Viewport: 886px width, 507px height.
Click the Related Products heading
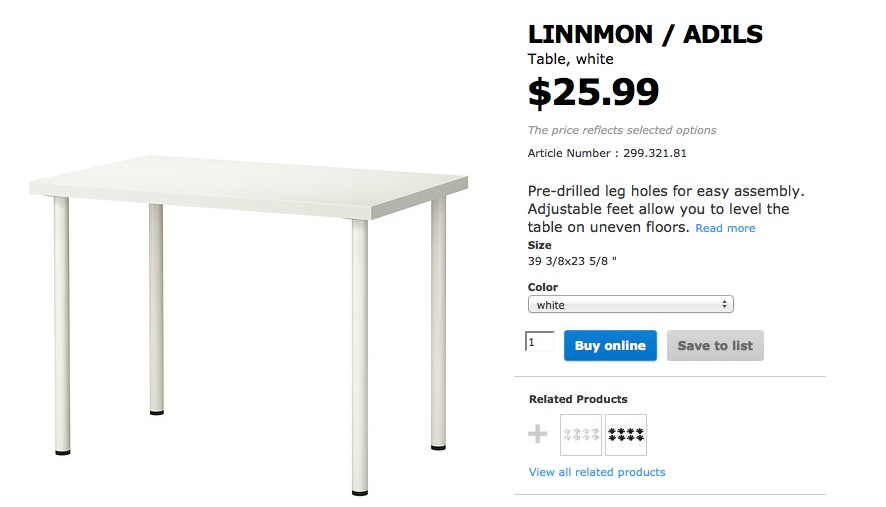pos(578,399)
